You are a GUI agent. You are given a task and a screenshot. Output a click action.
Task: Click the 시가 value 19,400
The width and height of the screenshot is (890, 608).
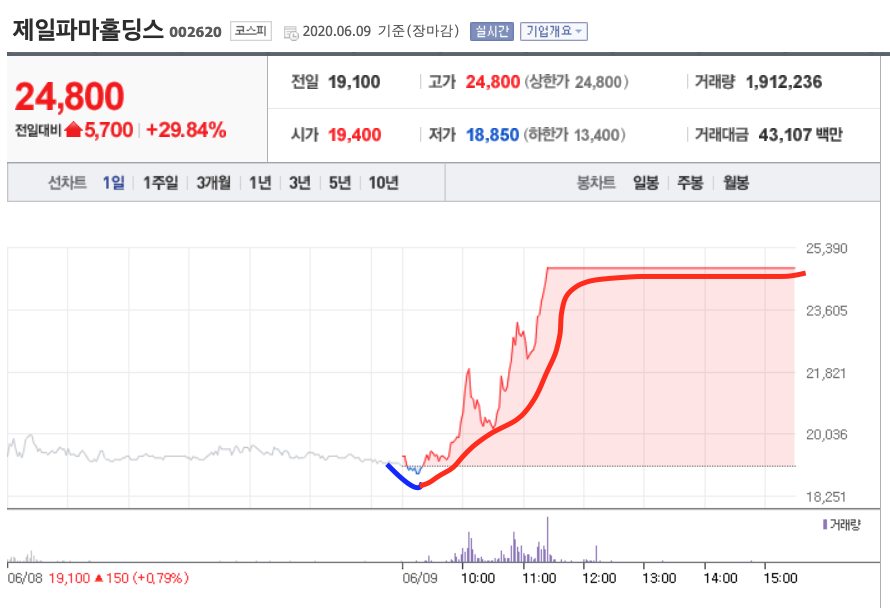[355, 135]
